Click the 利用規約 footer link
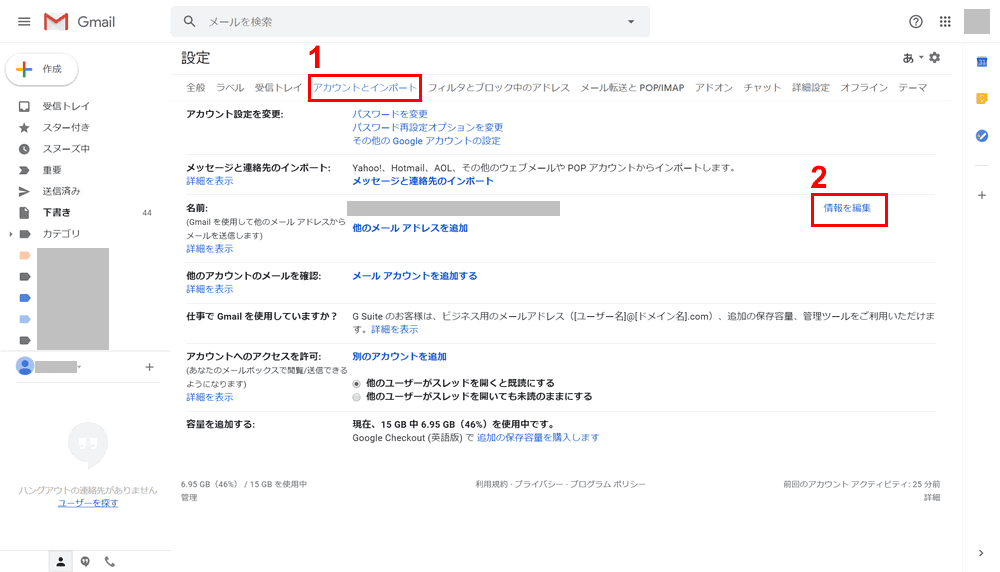 [x=492, y=484]
